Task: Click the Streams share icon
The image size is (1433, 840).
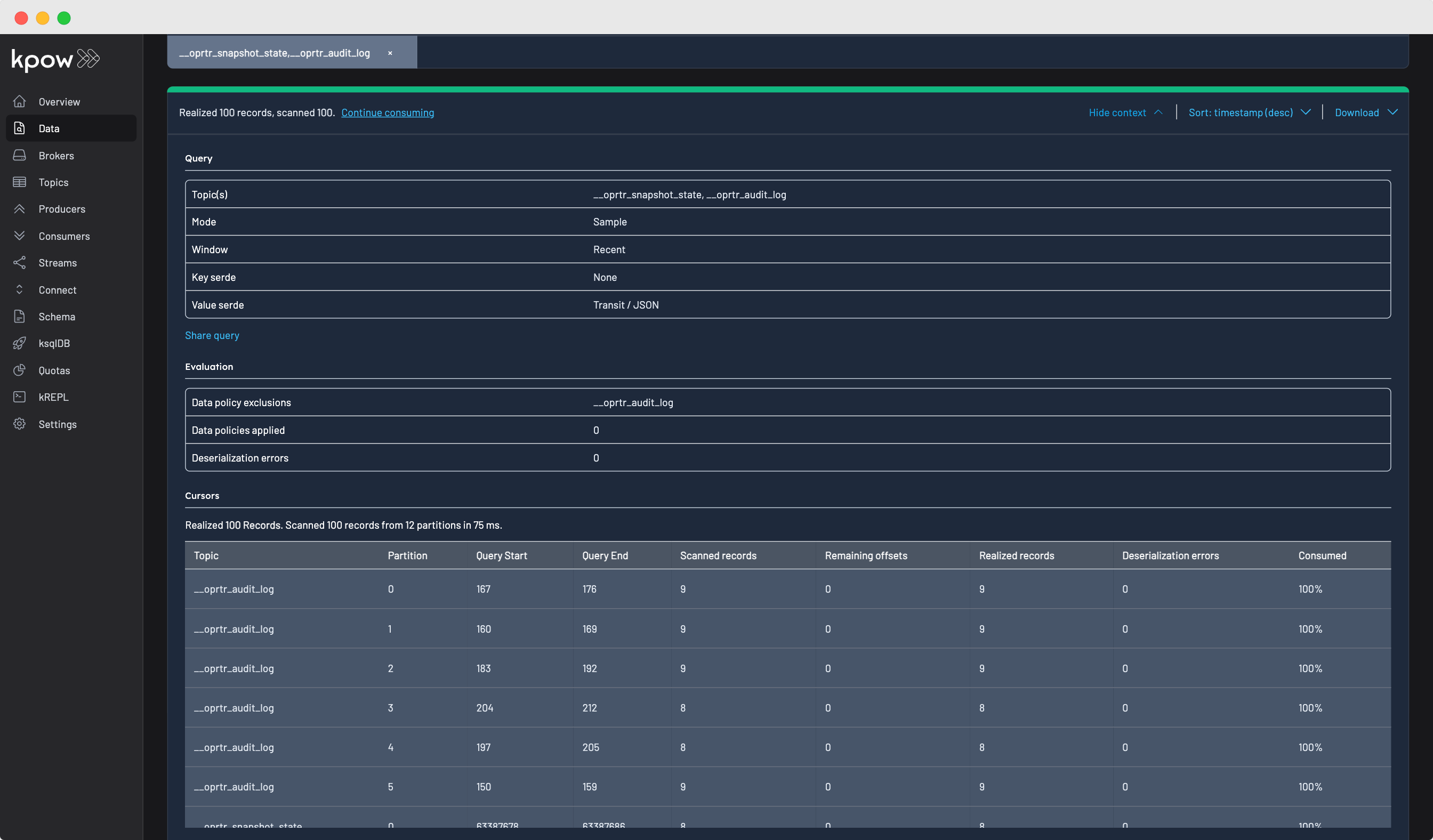Action: (x=19, y=263)
